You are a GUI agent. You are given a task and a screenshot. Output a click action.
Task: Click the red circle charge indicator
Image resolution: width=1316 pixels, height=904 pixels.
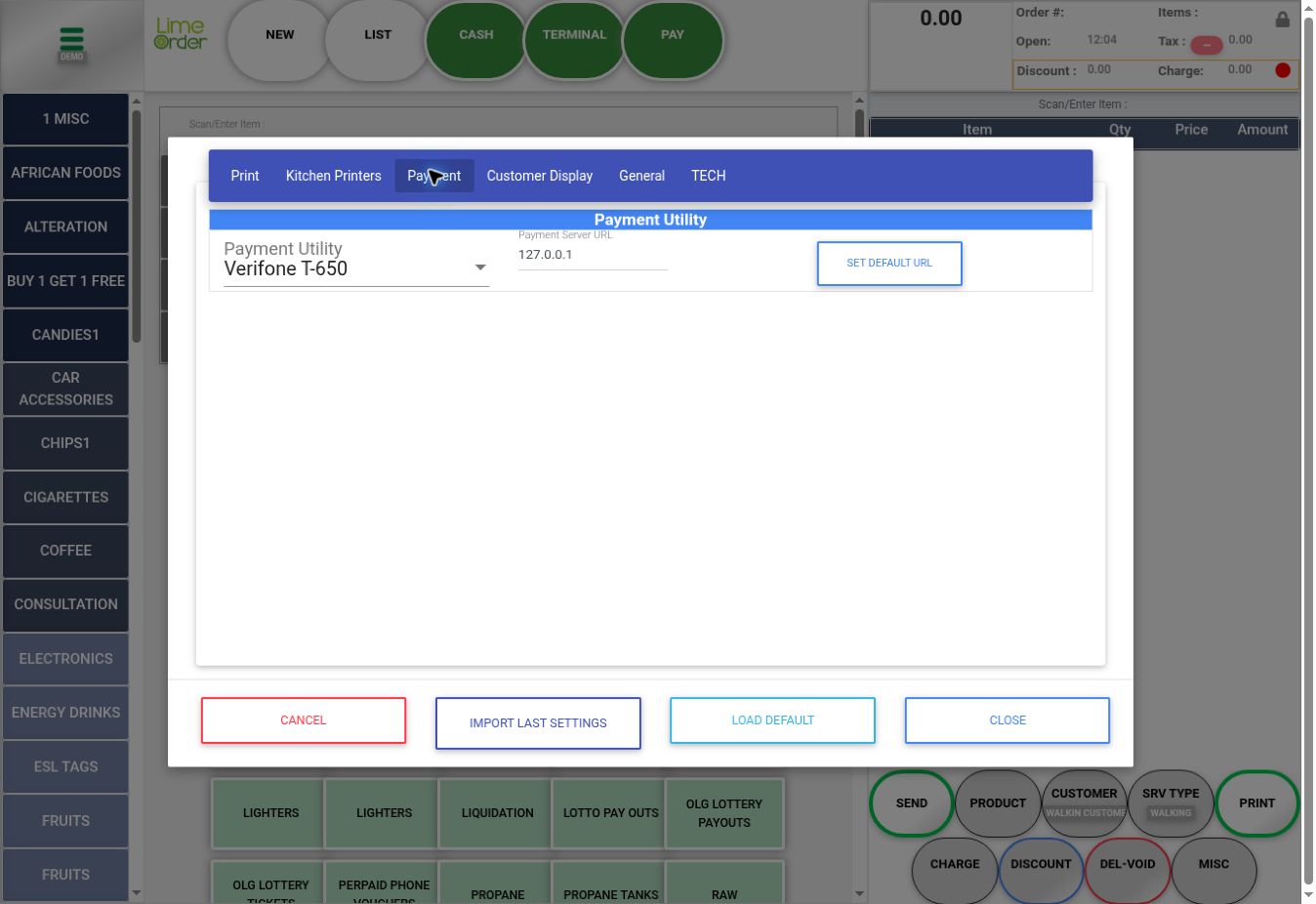(x=1283, y=70)
